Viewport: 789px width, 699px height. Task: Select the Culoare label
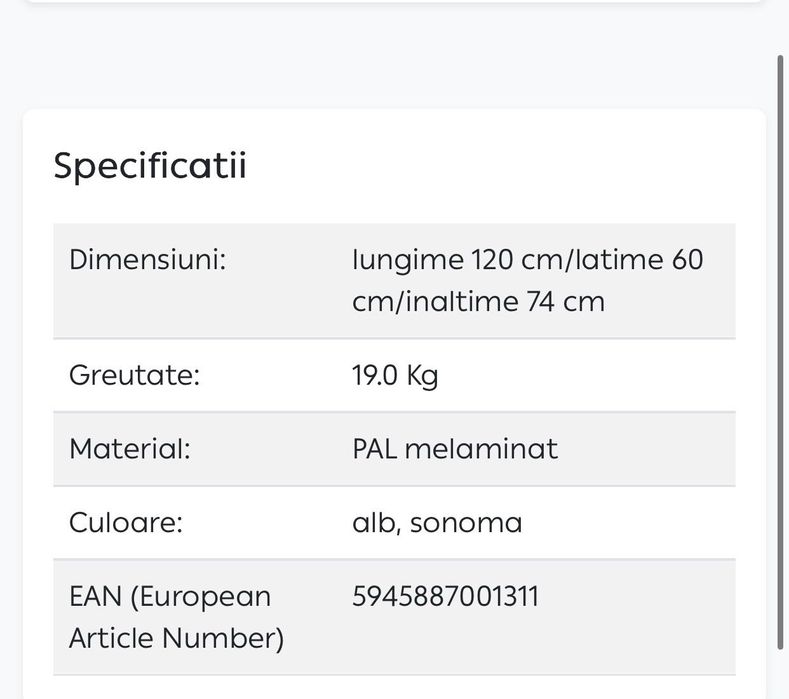click(x=126, y=523)
